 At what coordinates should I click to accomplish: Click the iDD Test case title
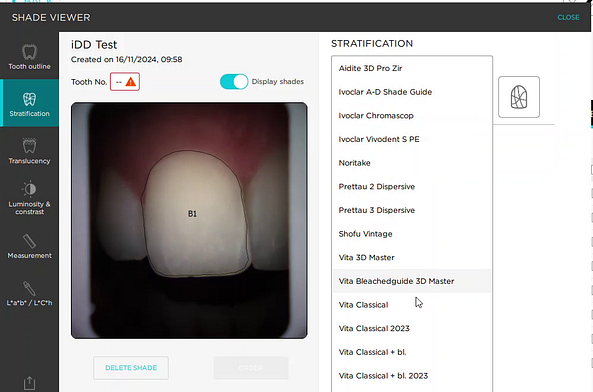click(94, 45)
